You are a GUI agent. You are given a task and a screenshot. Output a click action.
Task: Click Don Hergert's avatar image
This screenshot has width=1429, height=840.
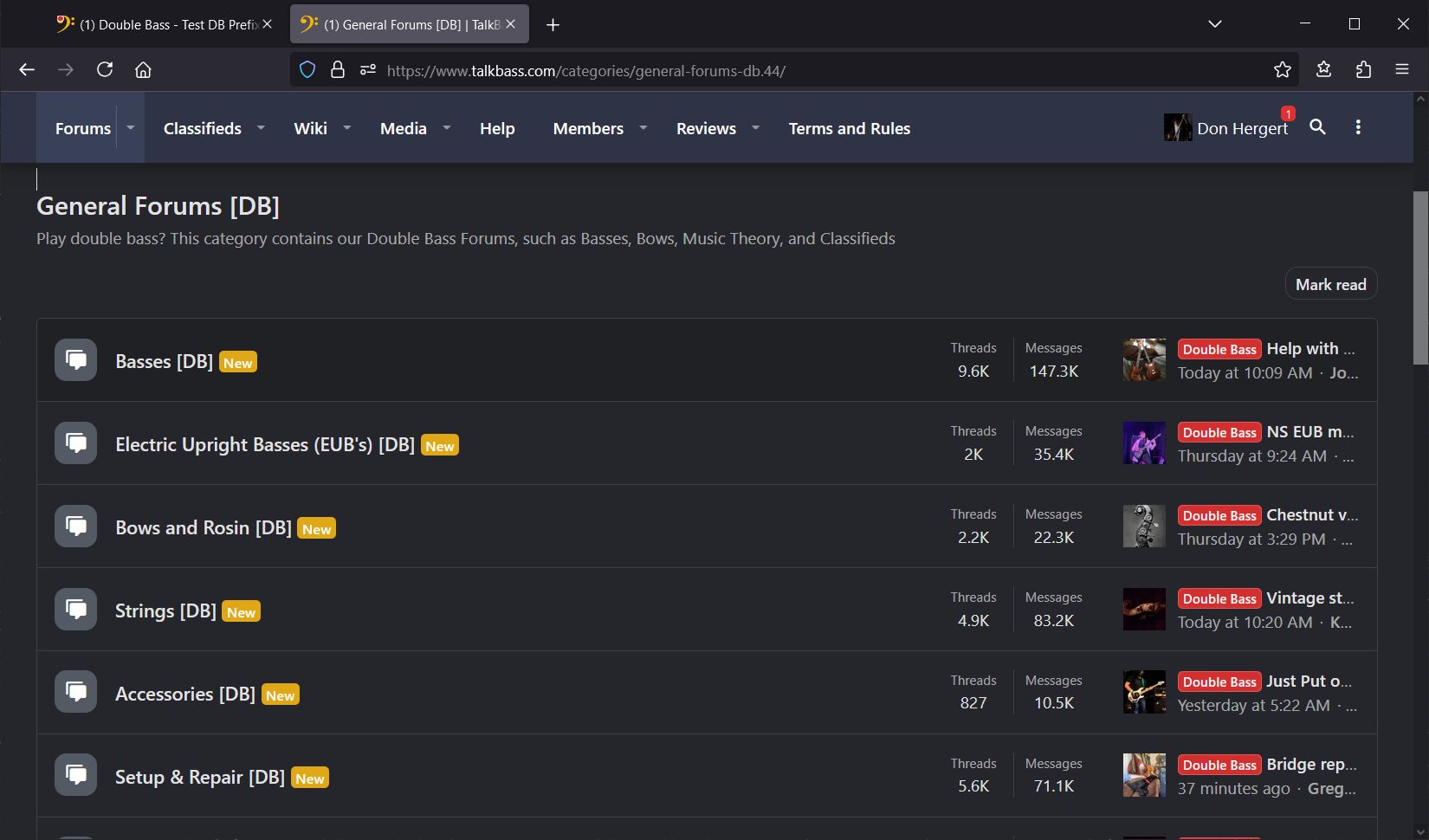(1178, 127)
